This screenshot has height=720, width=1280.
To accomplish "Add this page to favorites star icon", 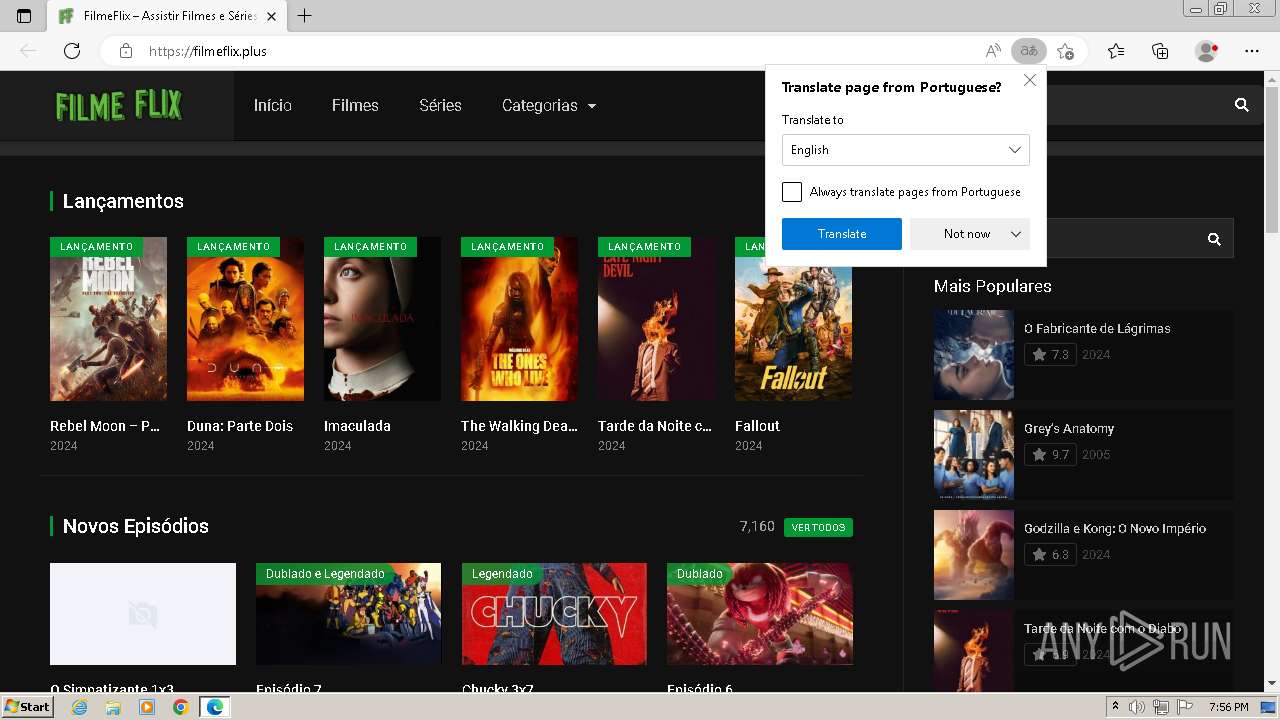I will click(x=1066, y=51).
